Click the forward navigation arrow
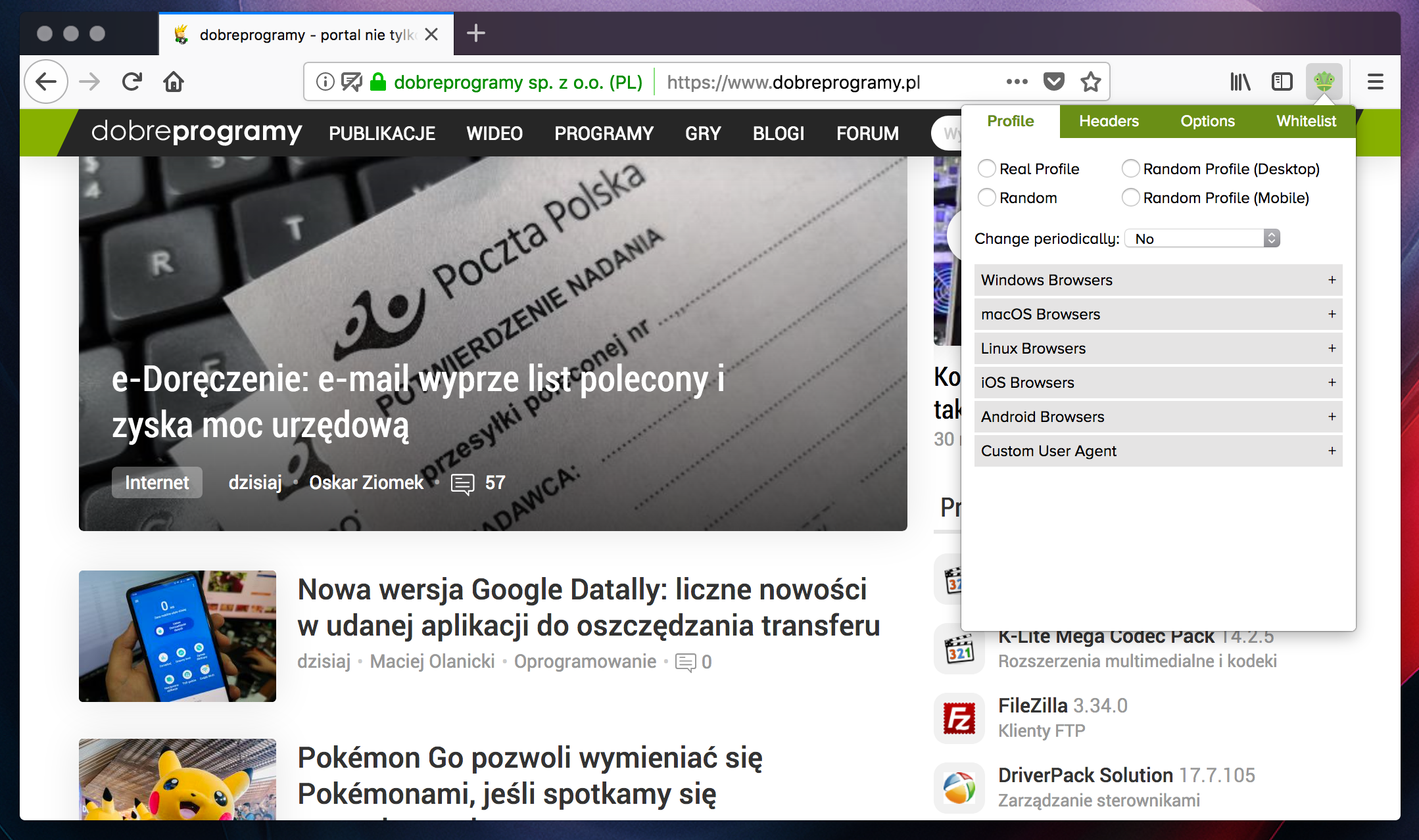Screen dimensions: 1419x840 89,82
